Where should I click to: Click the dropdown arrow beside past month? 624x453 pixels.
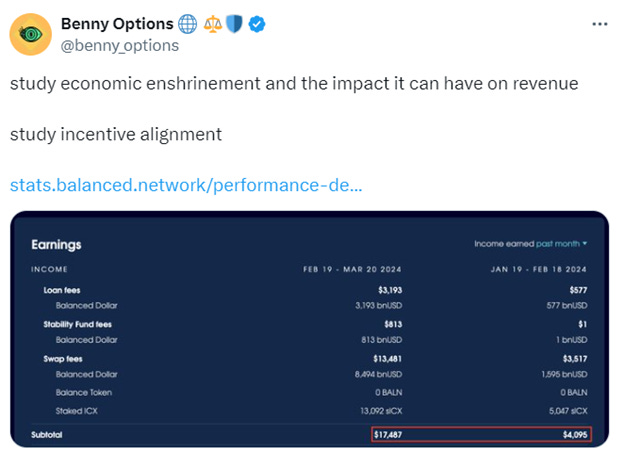(585, 243)
